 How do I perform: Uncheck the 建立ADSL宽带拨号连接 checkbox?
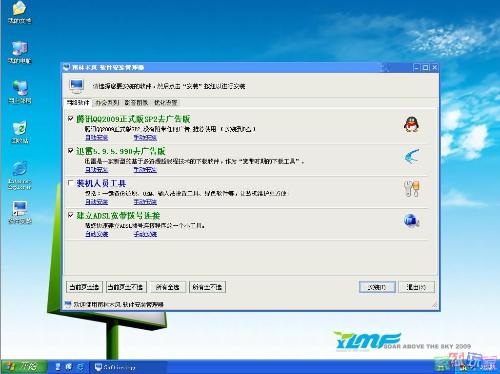coord(70,215)
